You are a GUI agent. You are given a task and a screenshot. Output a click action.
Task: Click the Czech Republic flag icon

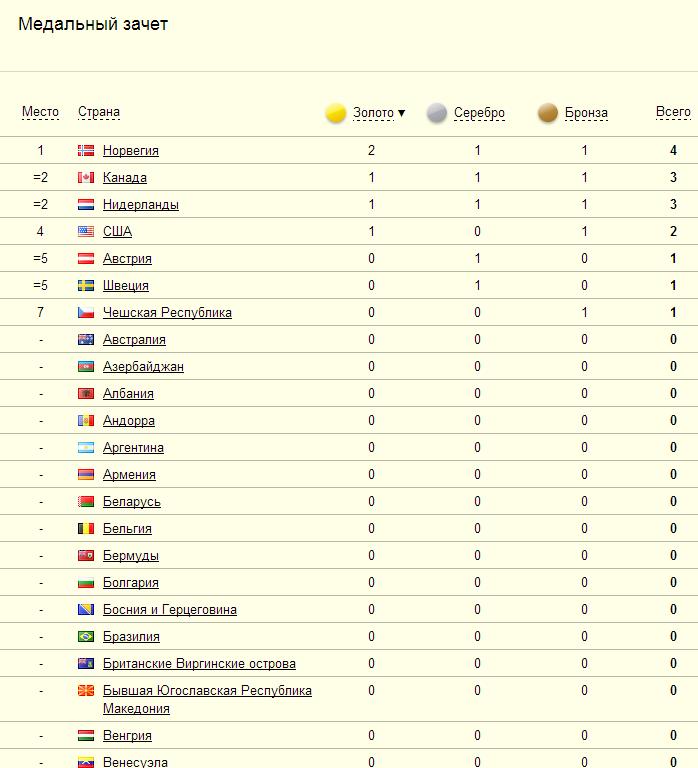[x=86, y=313]
